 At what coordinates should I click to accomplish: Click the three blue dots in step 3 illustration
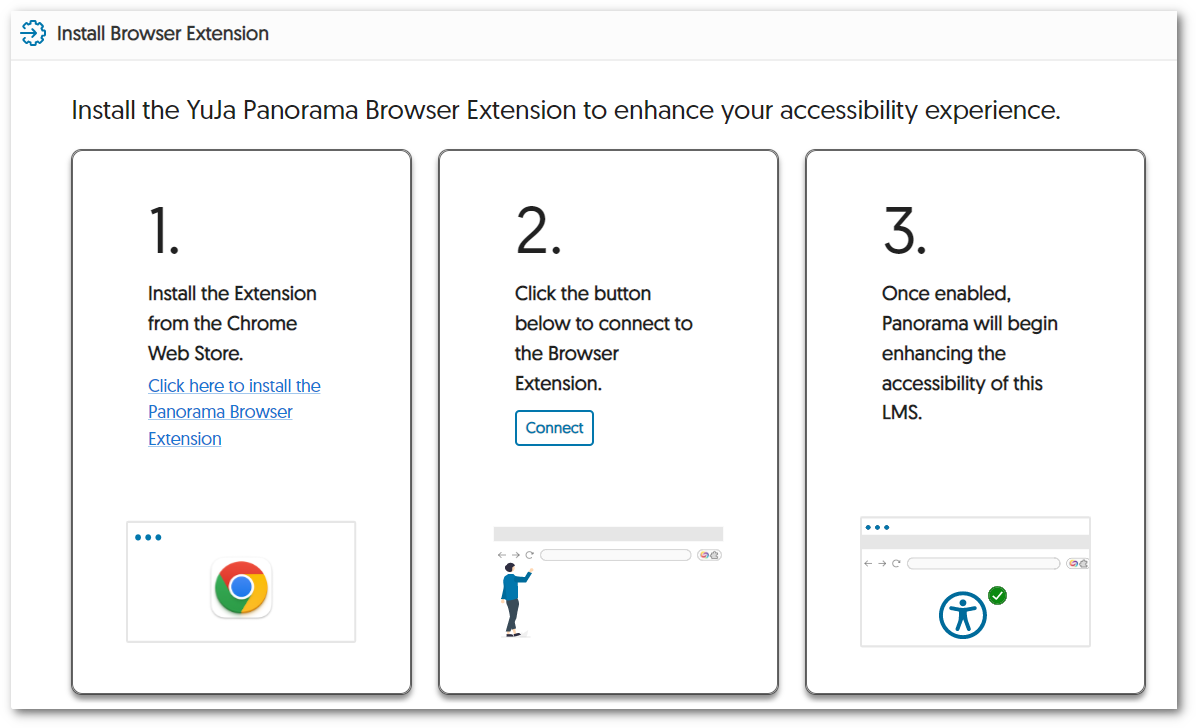click(x=877, y=527)
